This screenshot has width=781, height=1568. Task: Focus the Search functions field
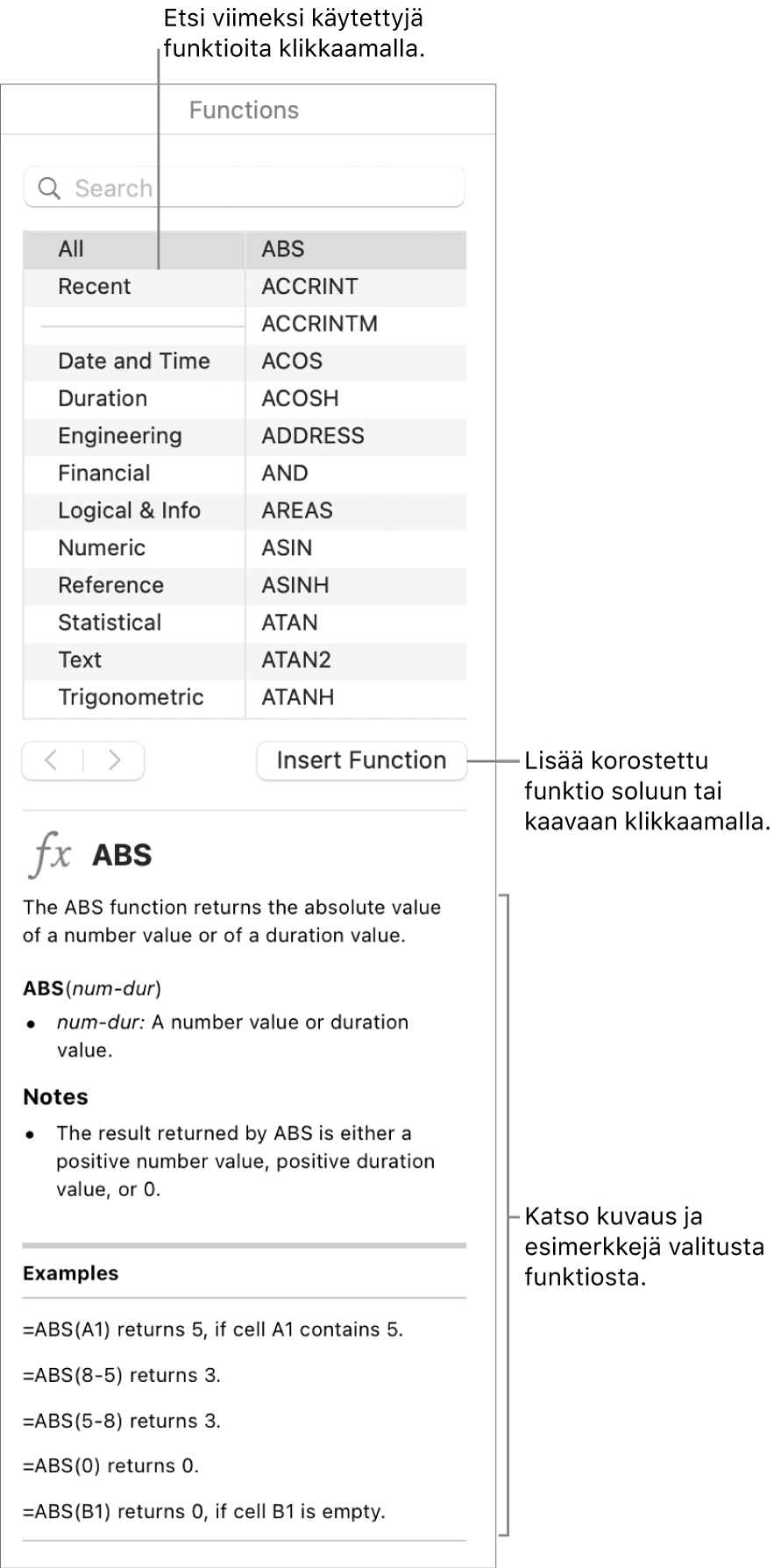coord(263,189)
